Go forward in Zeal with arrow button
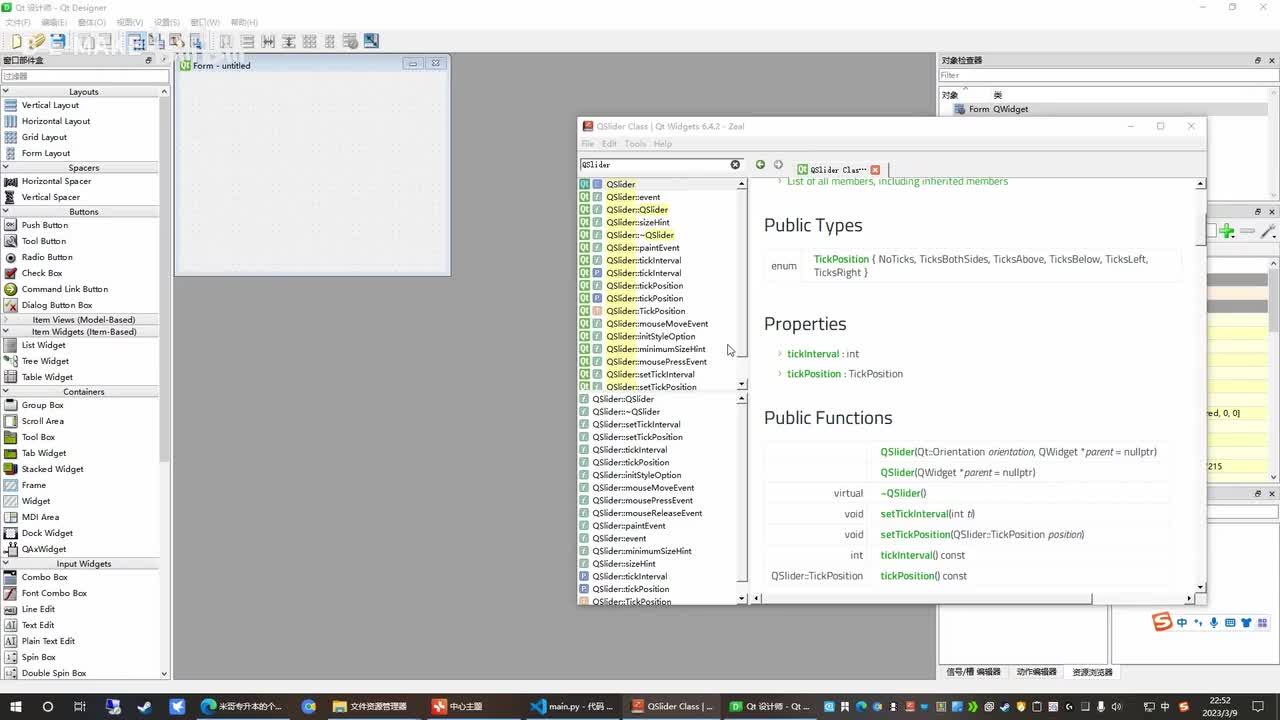This screenshot has height=720, width=1280. (x=778, y=165)
